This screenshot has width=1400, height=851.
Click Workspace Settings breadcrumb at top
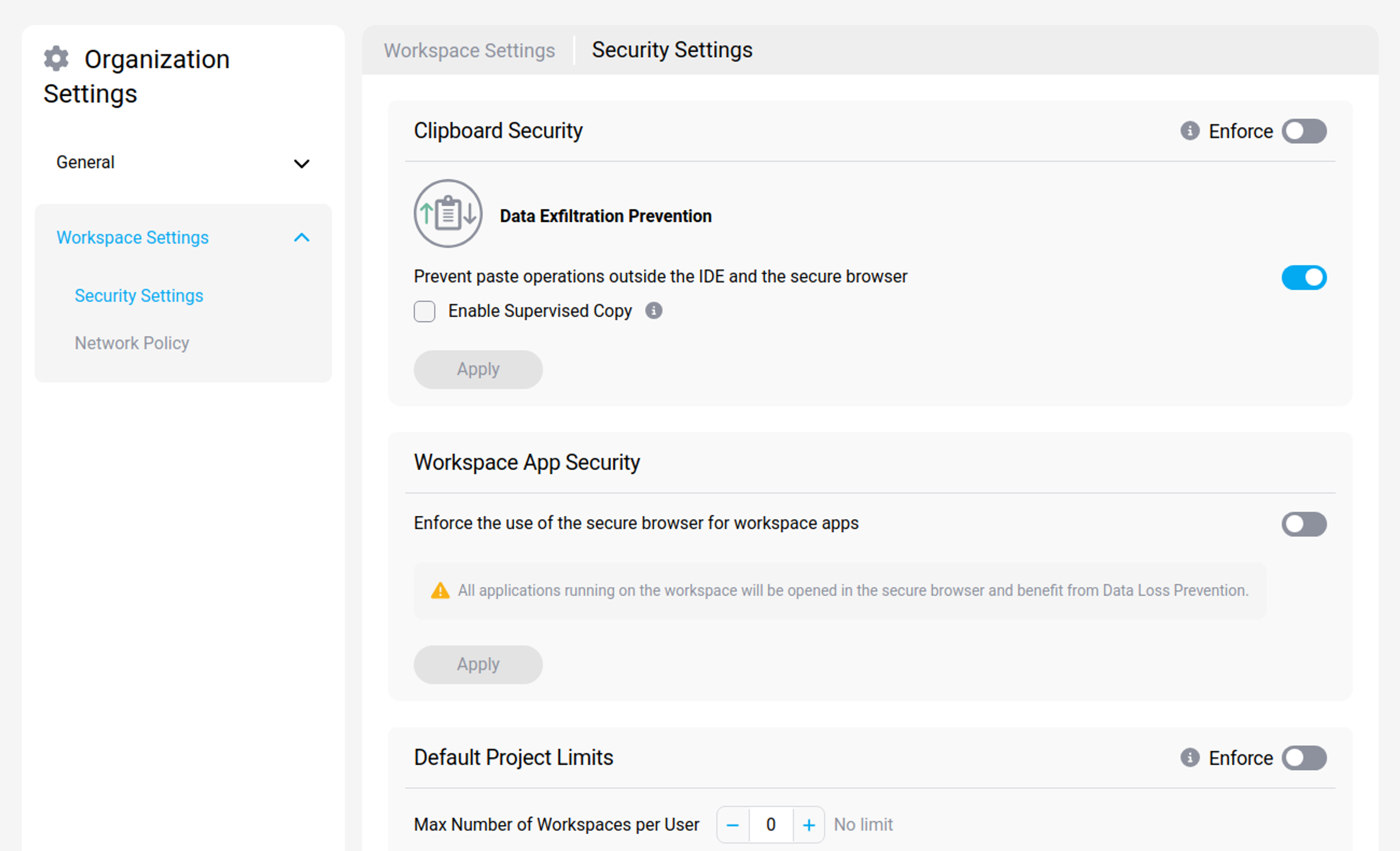(x=469, y=51)
